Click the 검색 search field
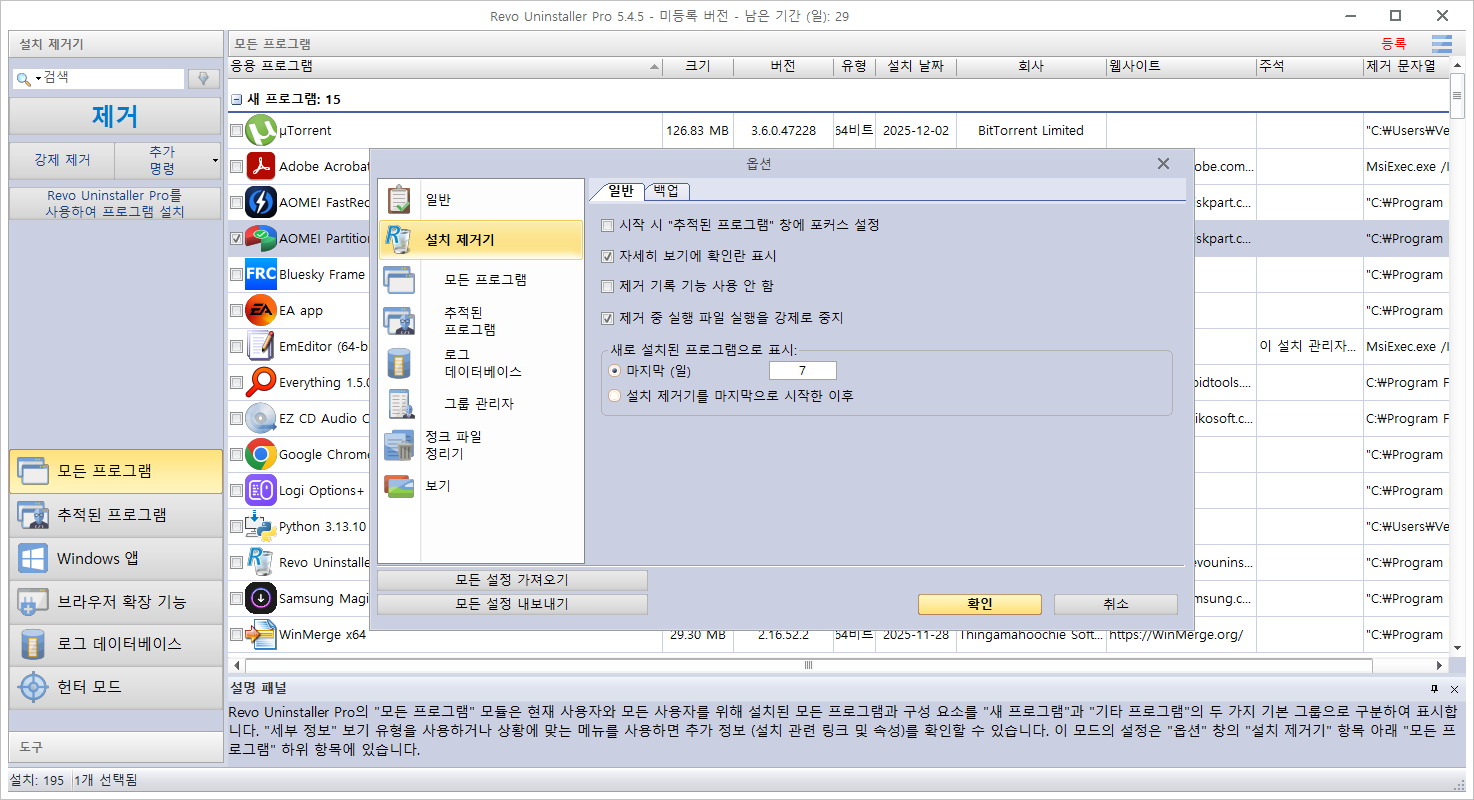The width and height of the screenshot is (1474, 800). 112,78
